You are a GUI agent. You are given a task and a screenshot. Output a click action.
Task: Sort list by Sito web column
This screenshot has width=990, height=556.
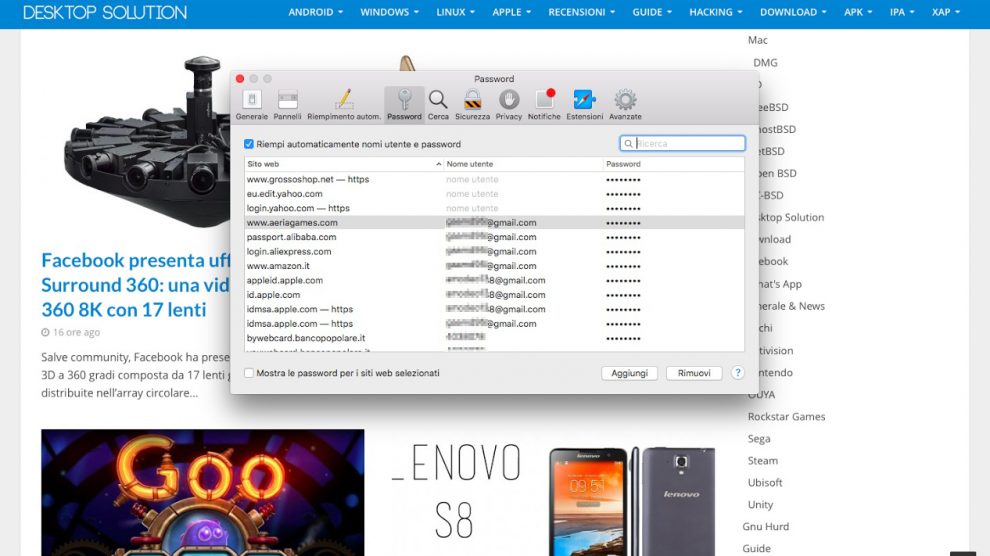click(340, 164)
